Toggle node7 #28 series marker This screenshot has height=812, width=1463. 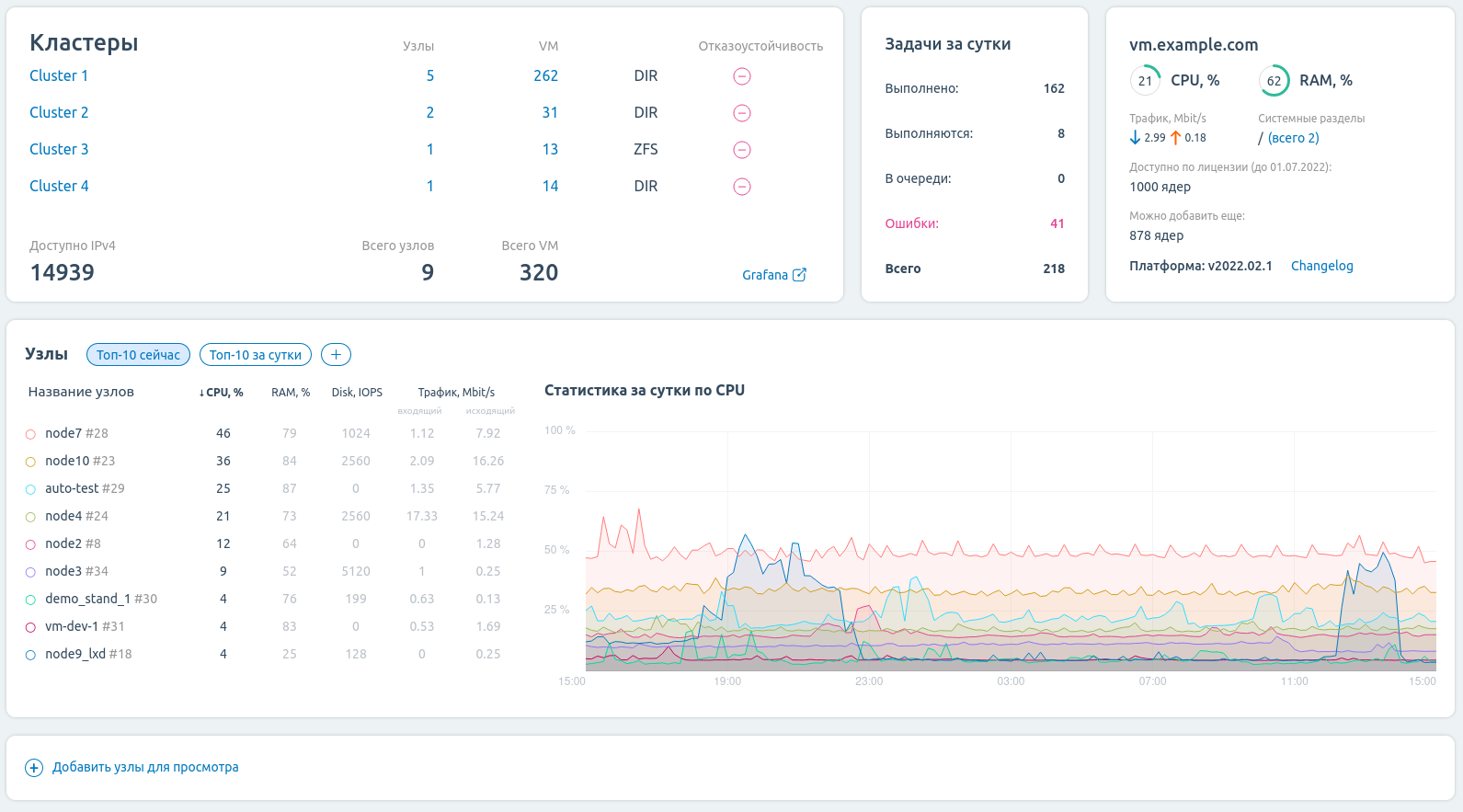click(x=30, y=434)
